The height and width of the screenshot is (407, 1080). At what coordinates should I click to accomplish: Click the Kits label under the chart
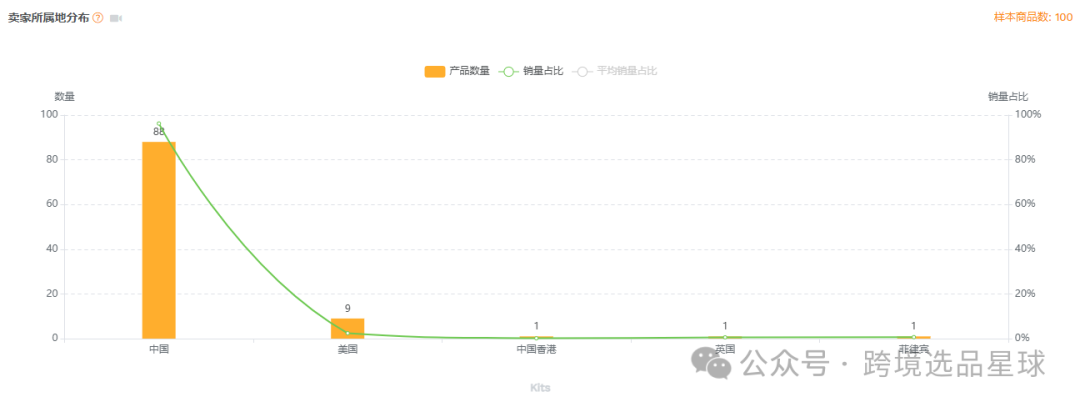(x=540, y=388)
